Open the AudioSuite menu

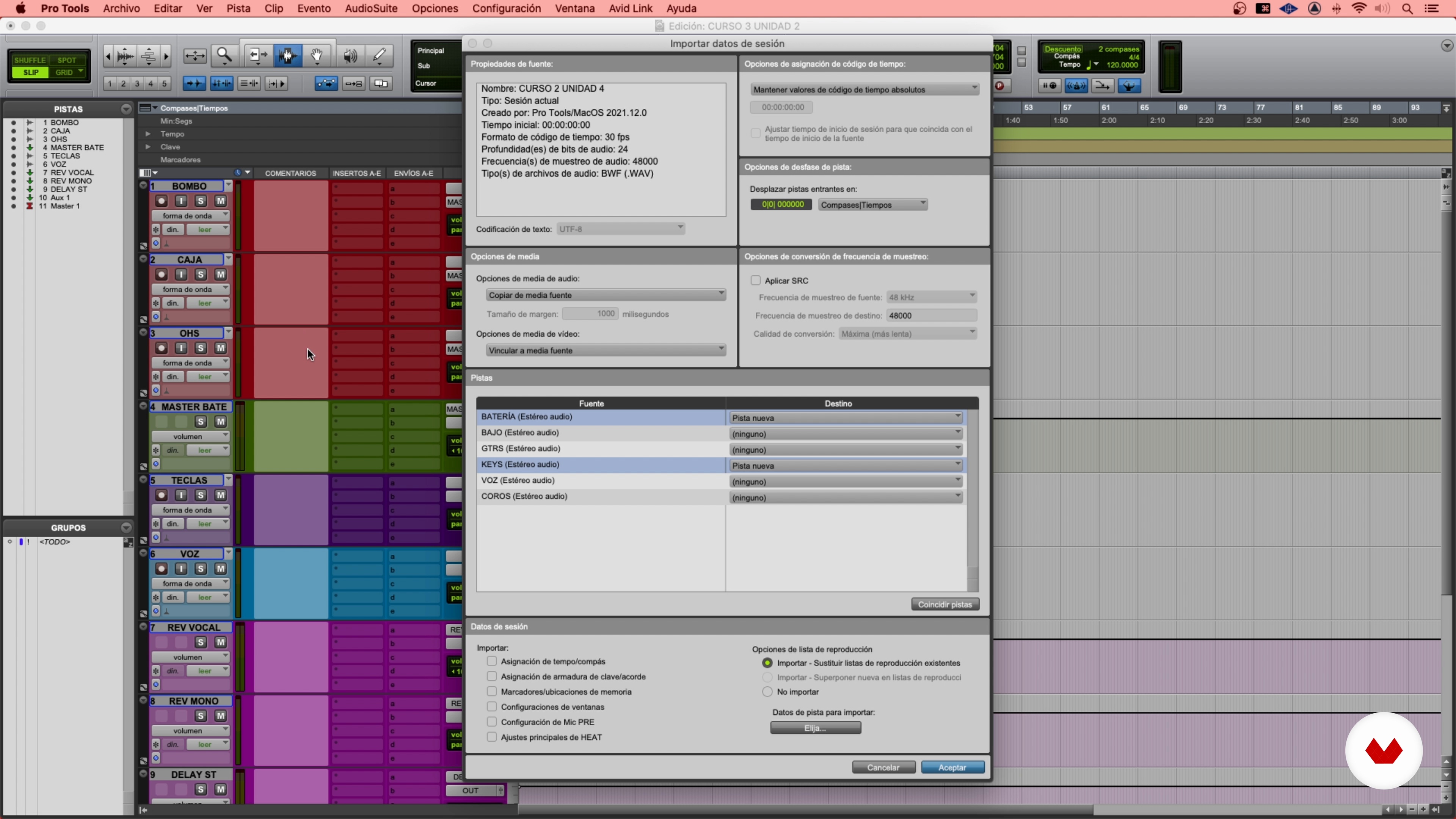(371, 8)
